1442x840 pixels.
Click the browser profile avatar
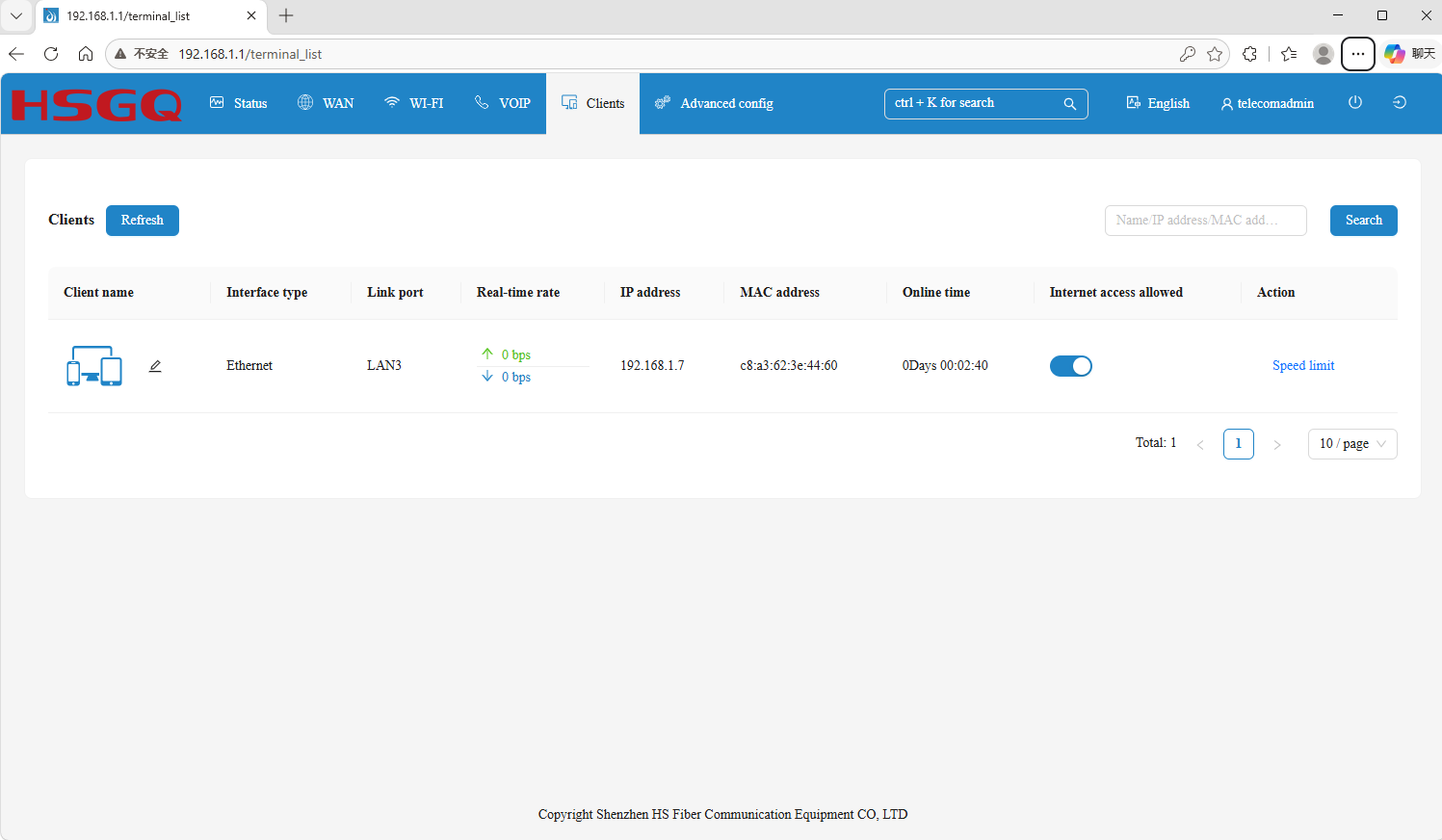pyautogui.click(x=1324, y=54)
